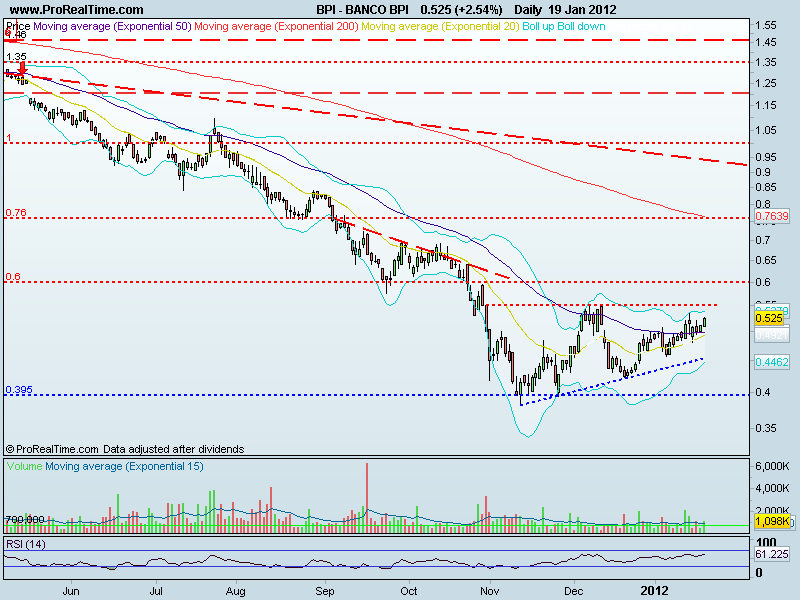Click the Data adjusted after dividends note

tap(173, 449)
